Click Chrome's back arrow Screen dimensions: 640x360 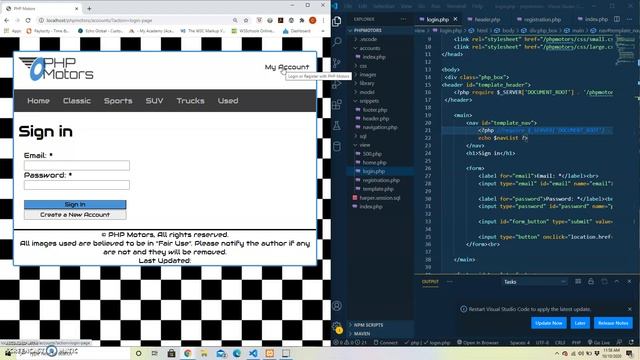[x=7, y=20]
